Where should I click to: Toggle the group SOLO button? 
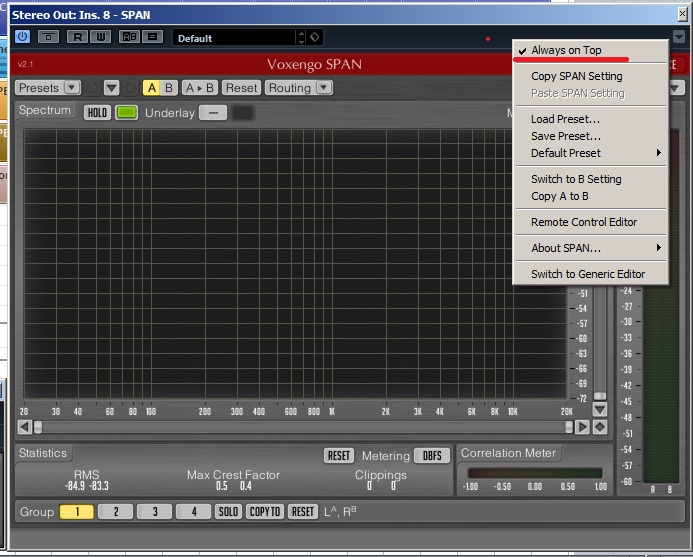click(228, 512)
